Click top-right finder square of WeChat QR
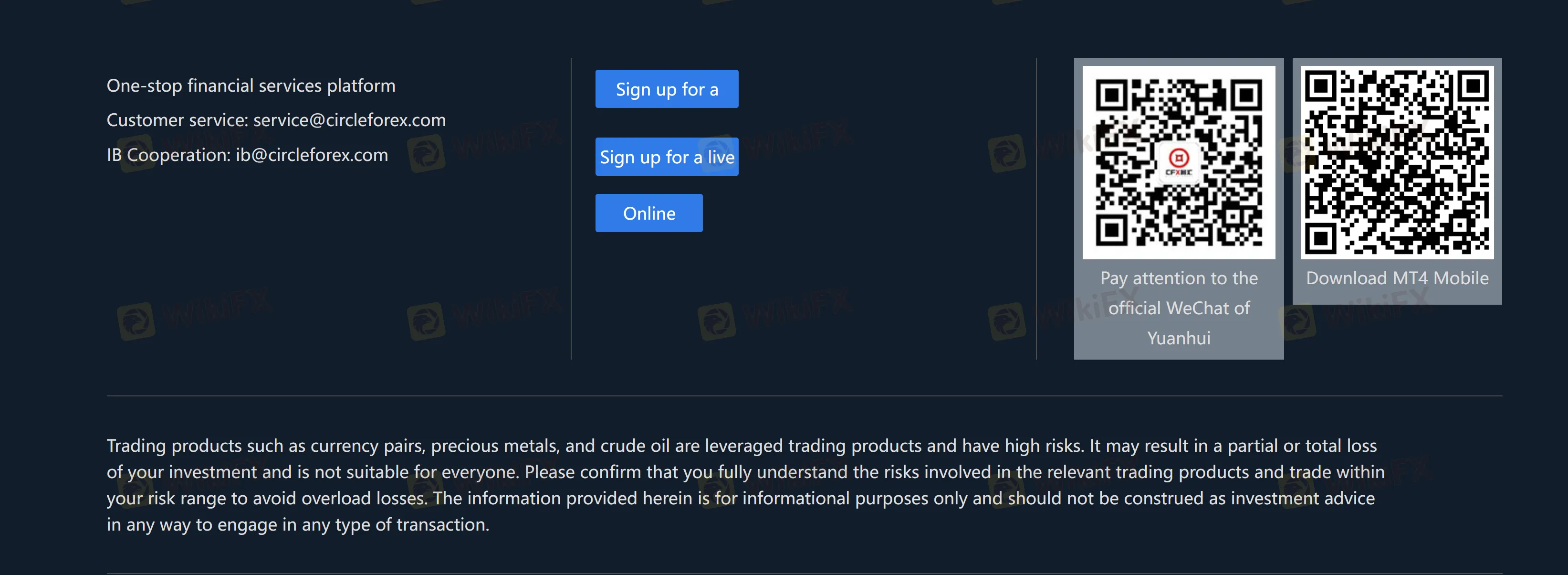Screen dimensions: 1568x575 tap(1246, 95)
